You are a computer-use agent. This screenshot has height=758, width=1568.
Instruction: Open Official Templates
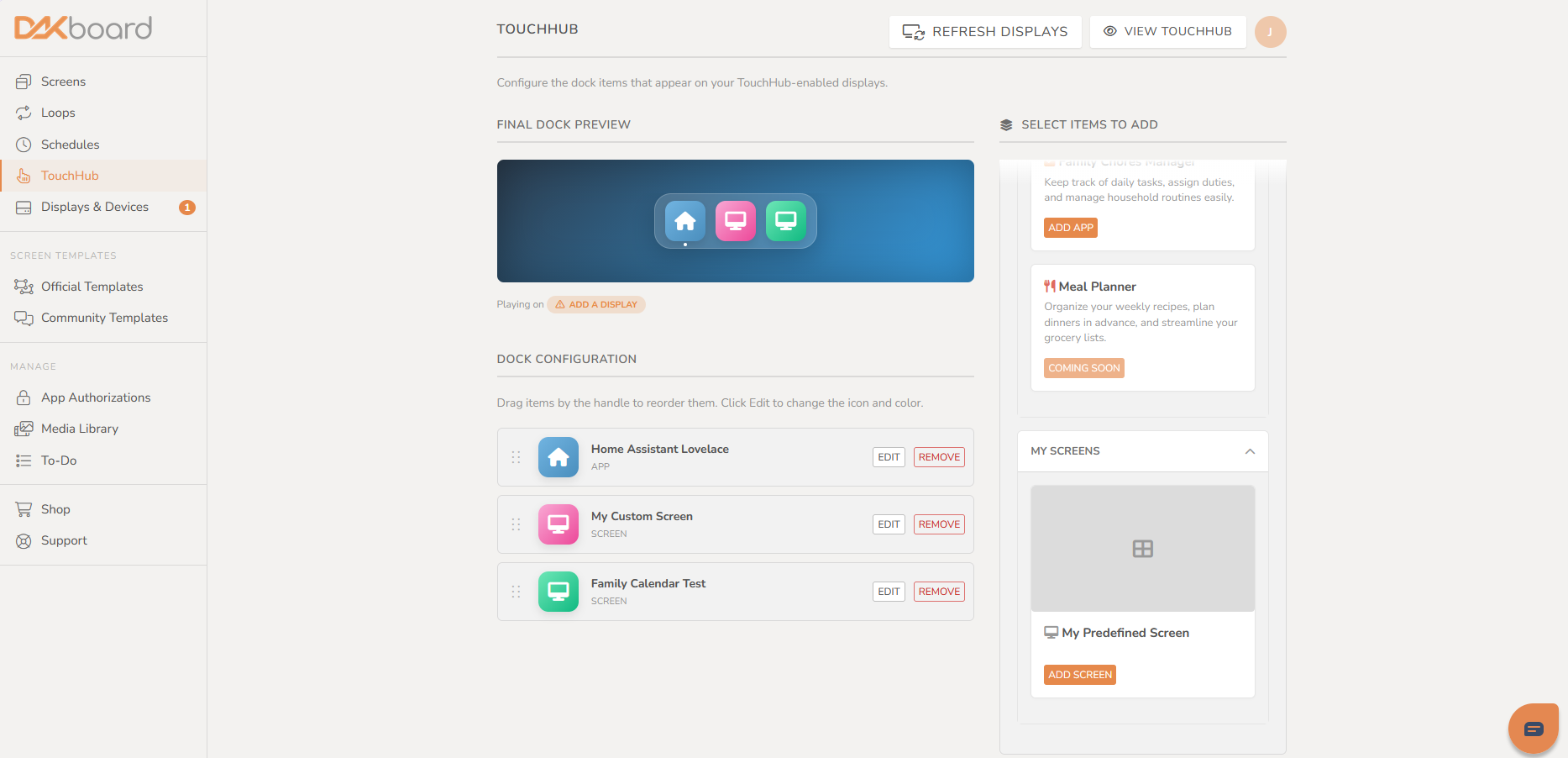click(103, 287)
